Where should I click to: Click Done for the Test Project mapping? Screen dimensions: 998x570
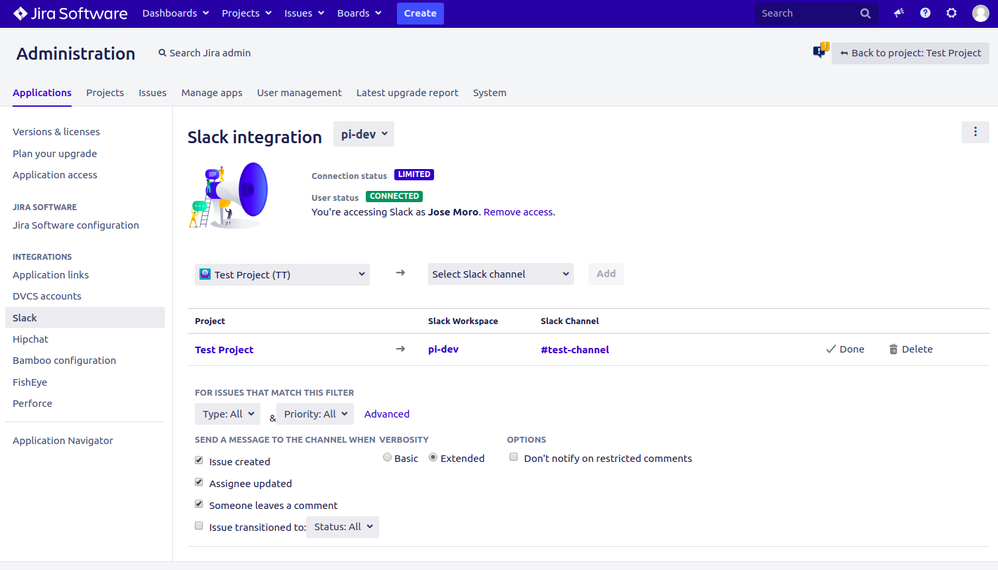point(845,349)
